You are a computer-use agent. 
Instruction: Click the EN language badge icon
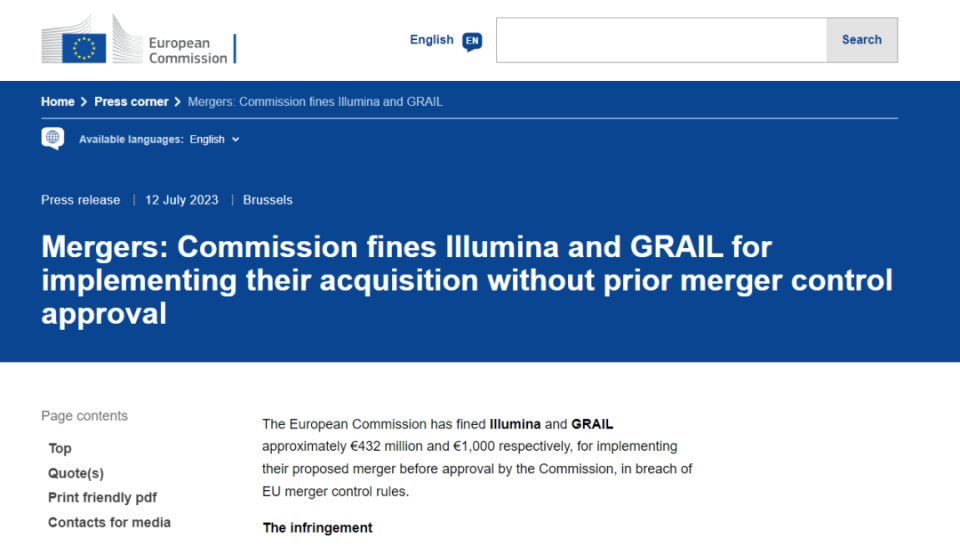472,41
